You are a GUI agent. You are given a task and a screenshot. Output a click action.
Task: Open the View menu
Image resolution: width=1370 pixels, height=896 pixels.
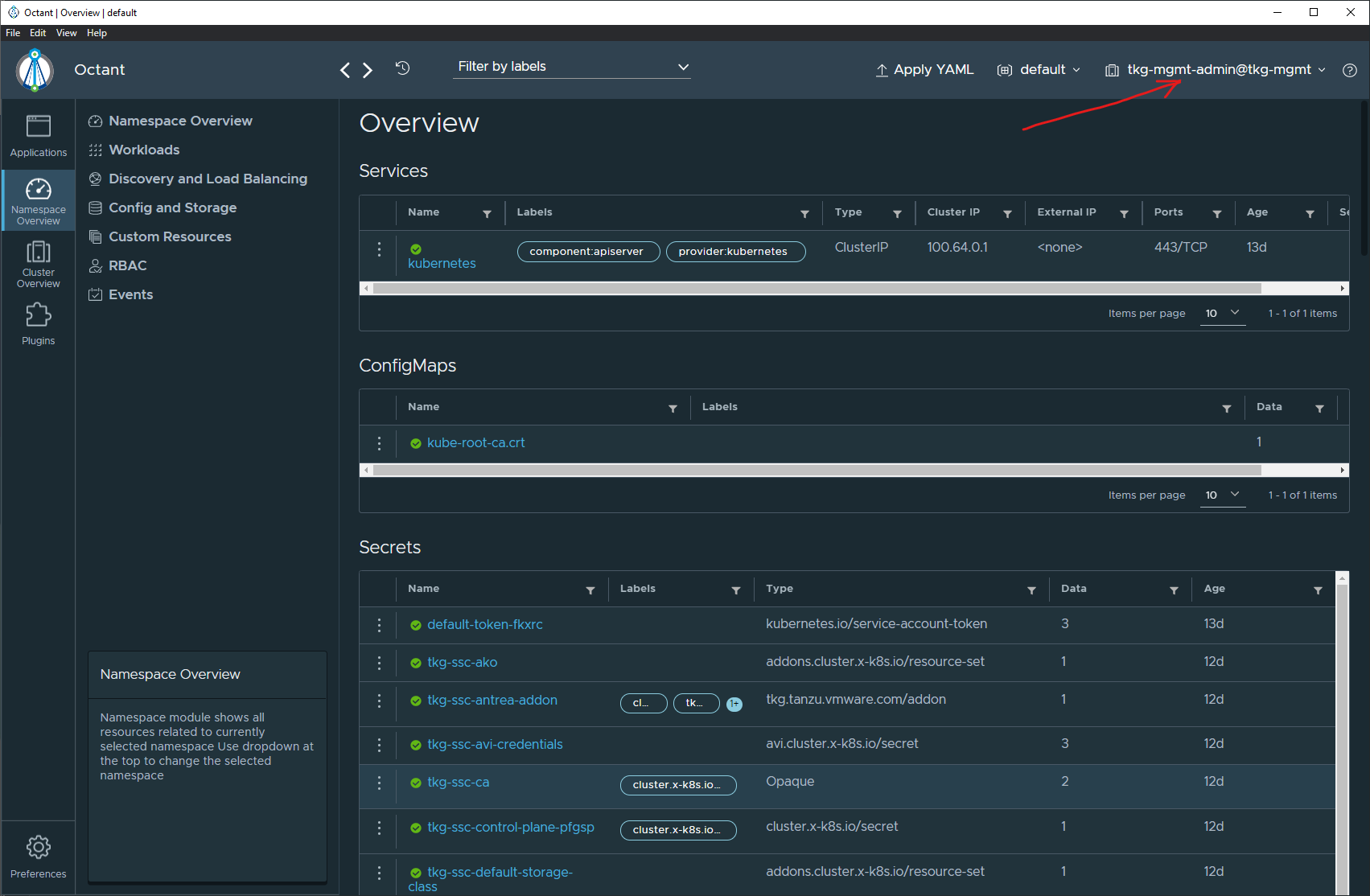66,33
